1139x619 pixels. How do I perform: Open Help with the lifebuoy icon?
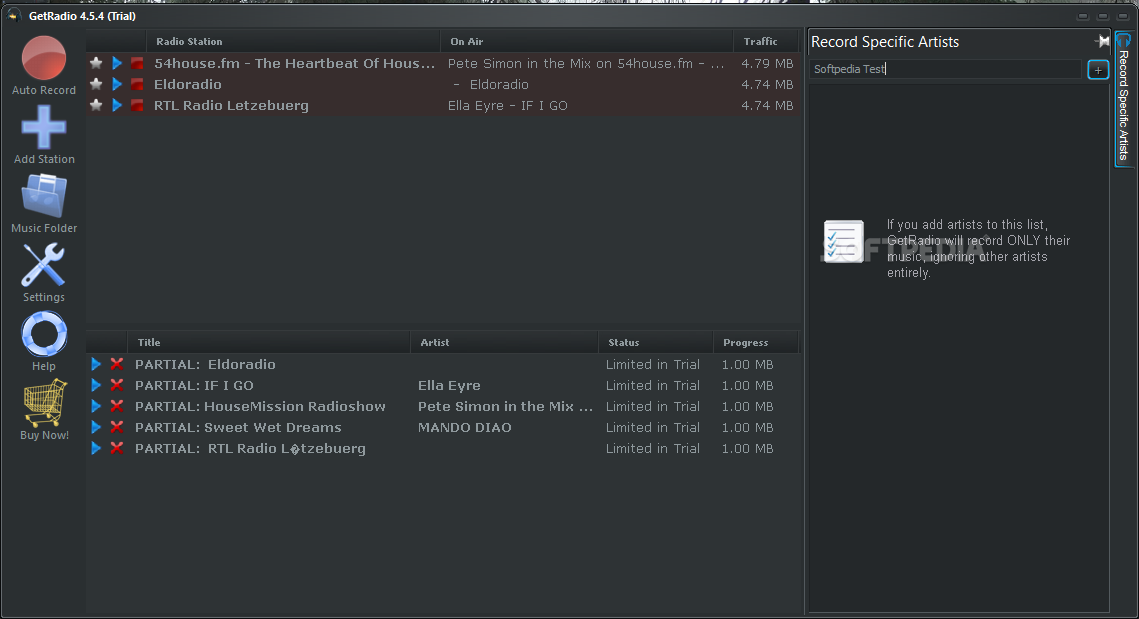click(x=44, y=333)
